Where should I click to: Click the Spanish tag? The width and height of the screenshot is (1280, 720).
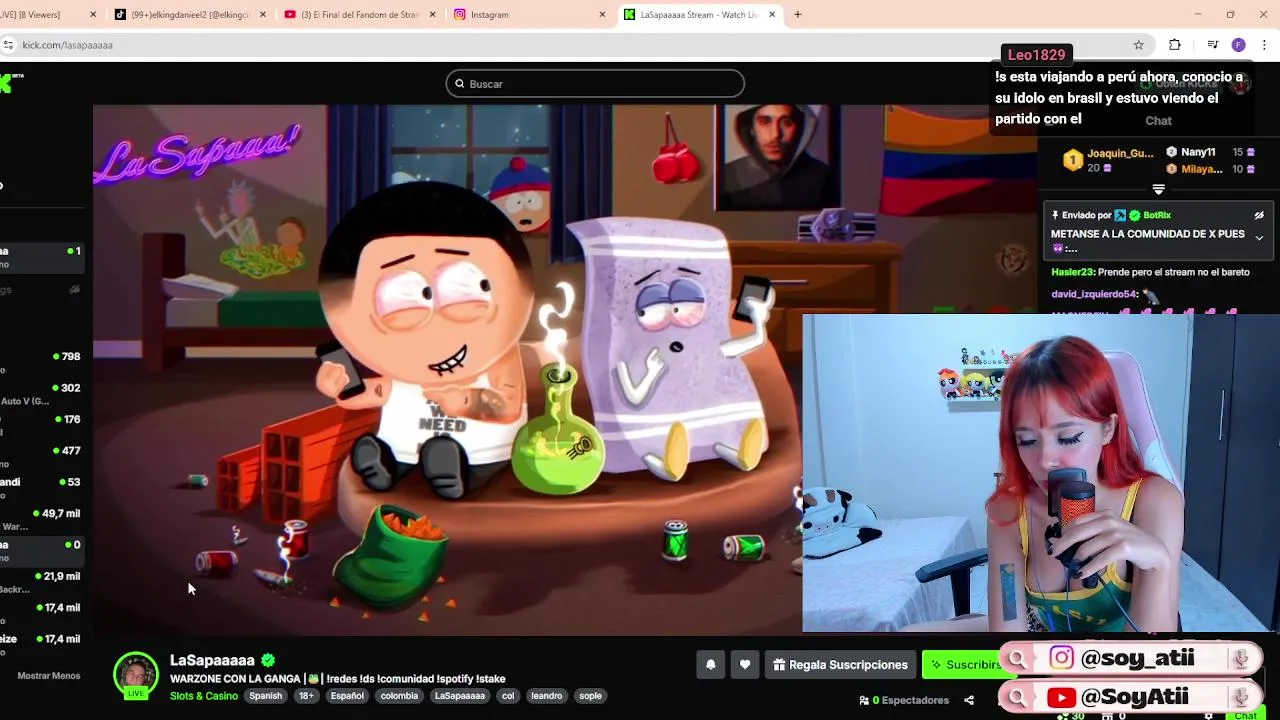(x=266, y=696)
